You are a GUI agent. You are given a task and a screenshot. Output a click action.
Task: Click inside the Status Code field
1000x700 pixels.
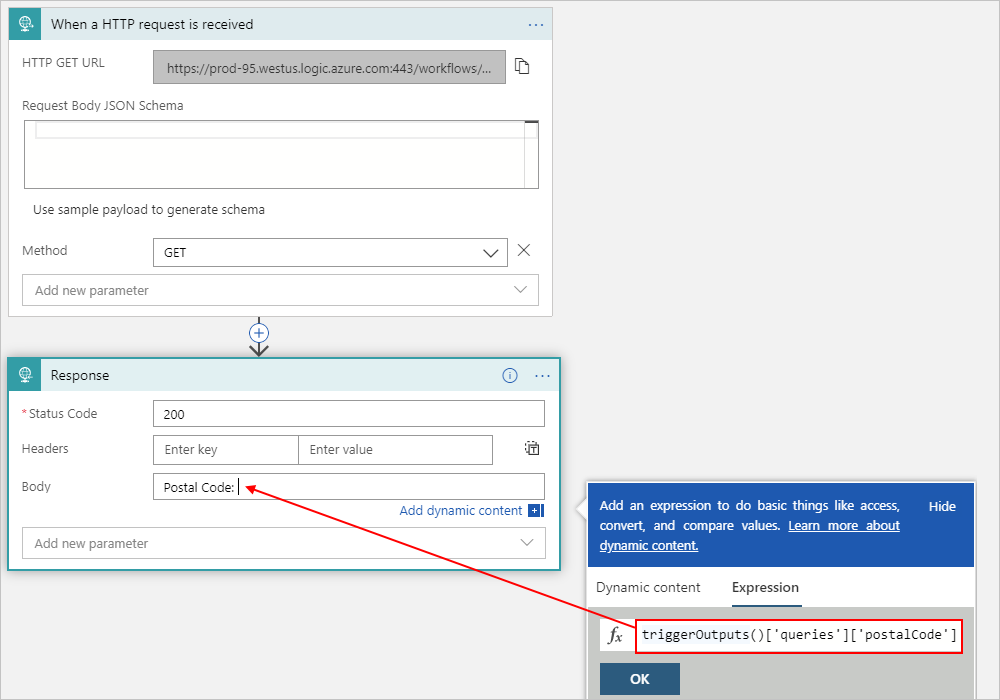[349, 413]
